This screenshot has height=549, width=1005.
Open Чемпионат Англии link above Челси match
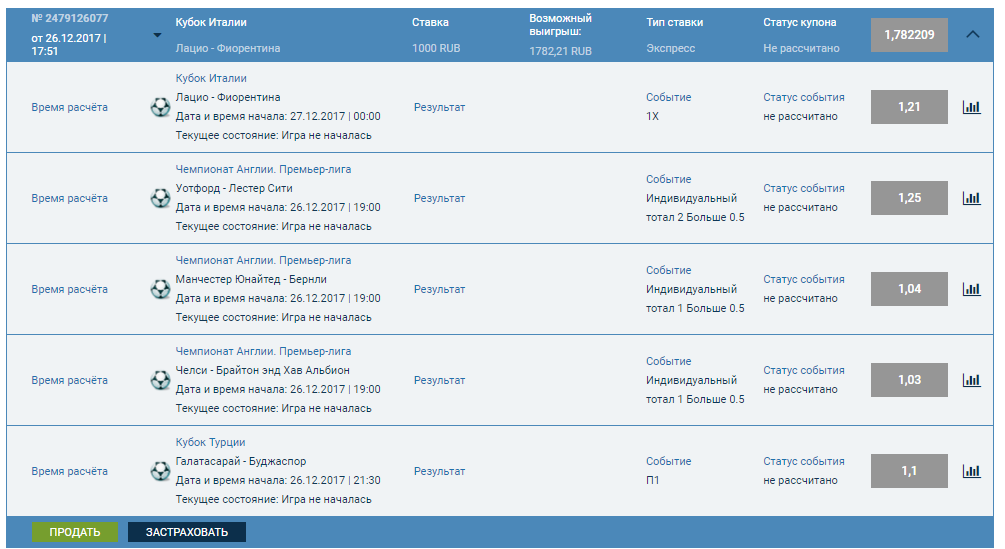(x=263, y=351)
